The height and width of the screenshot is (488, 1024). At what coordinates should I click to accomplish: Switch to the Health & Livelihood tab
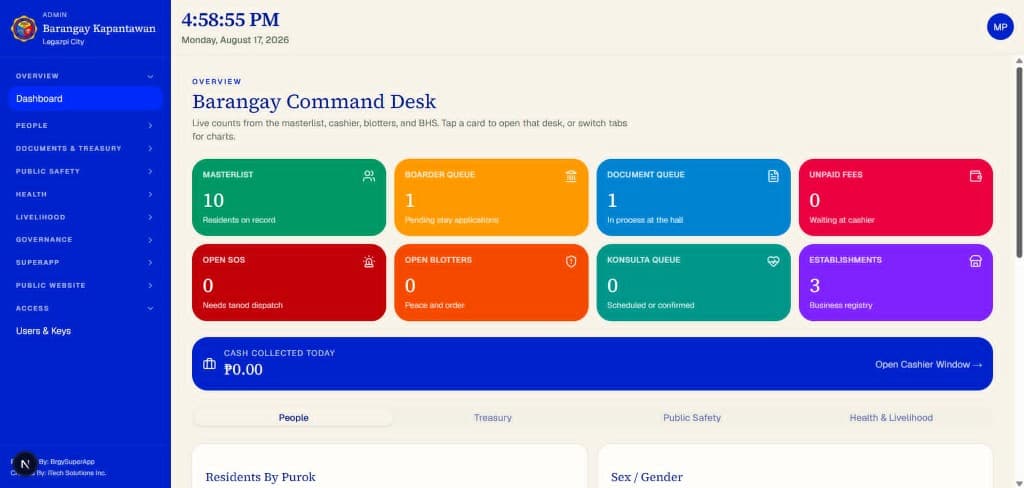click(891, 417)
